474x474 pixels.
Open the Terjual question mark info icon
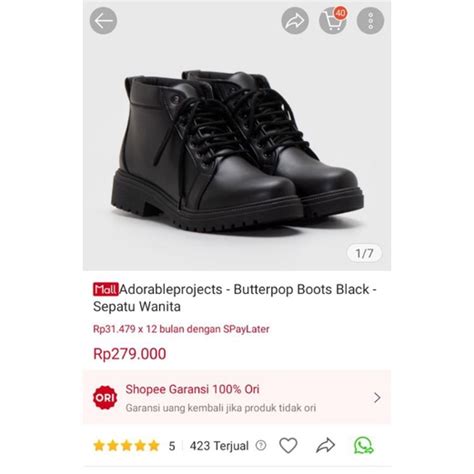click(261, 445)
